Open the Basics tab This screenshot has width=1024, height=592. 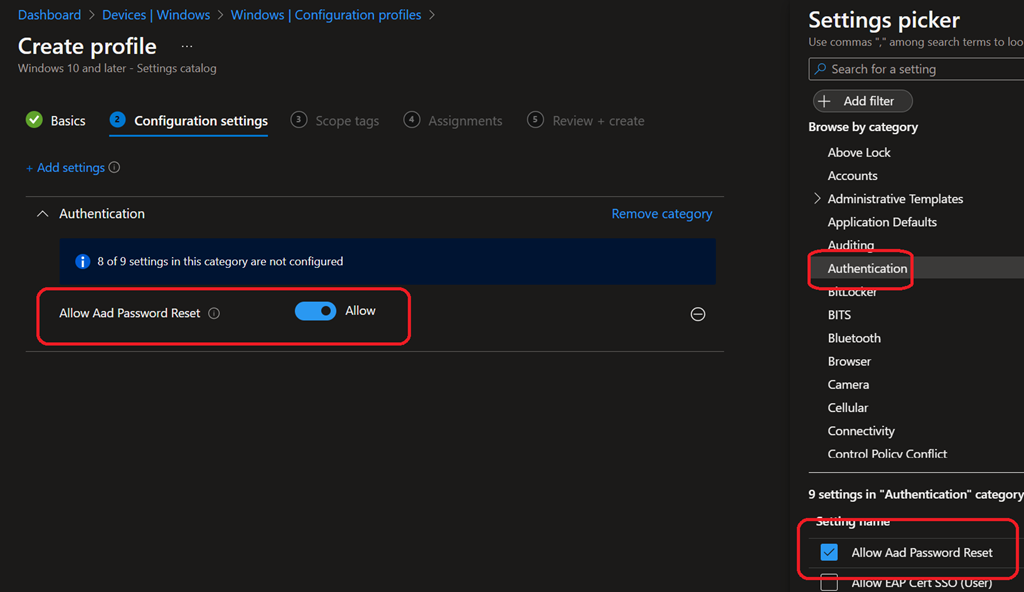tap(66, 120)
